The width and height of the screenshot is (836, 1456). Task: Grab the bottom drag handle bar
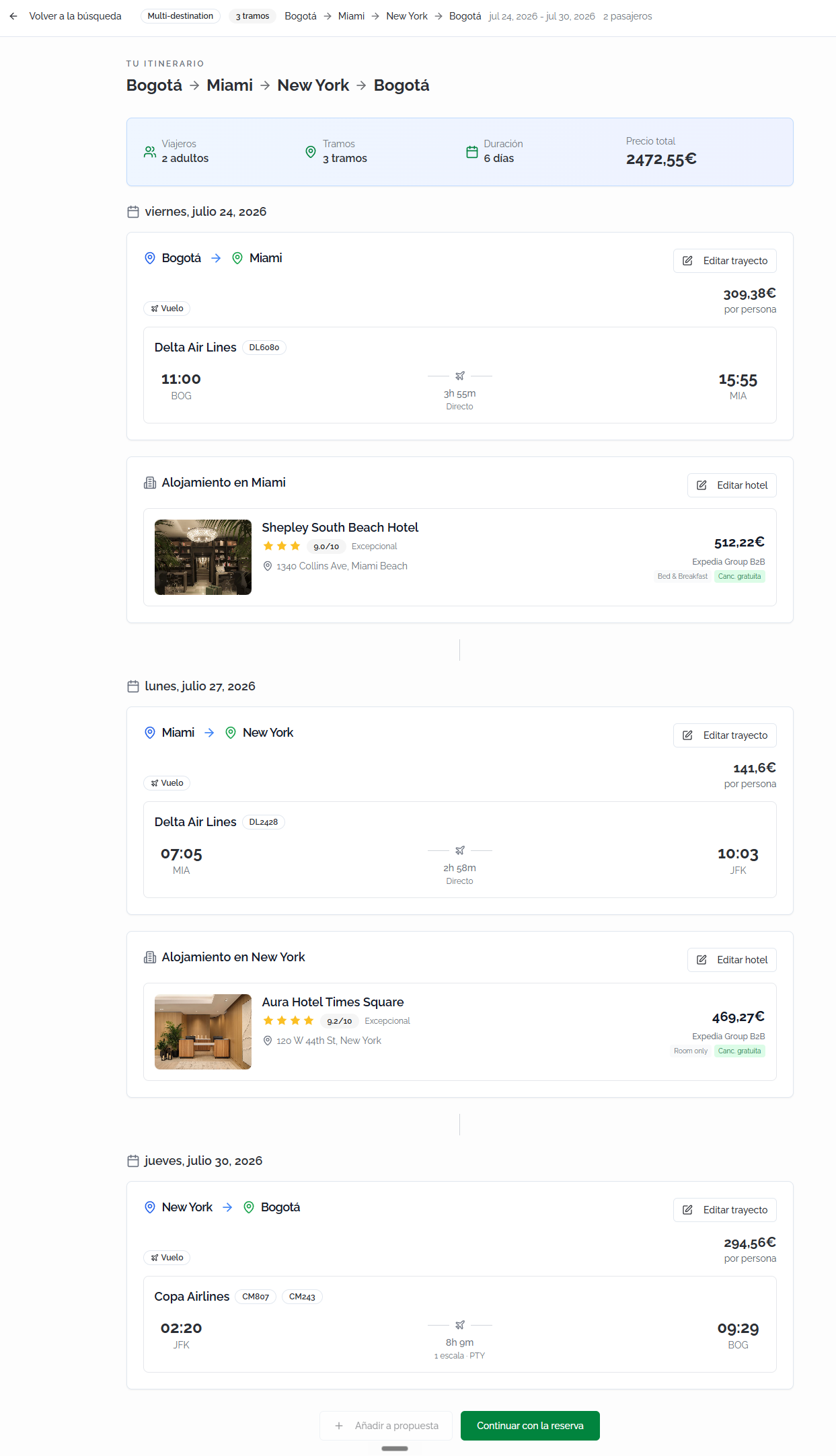pos(395,1449)
